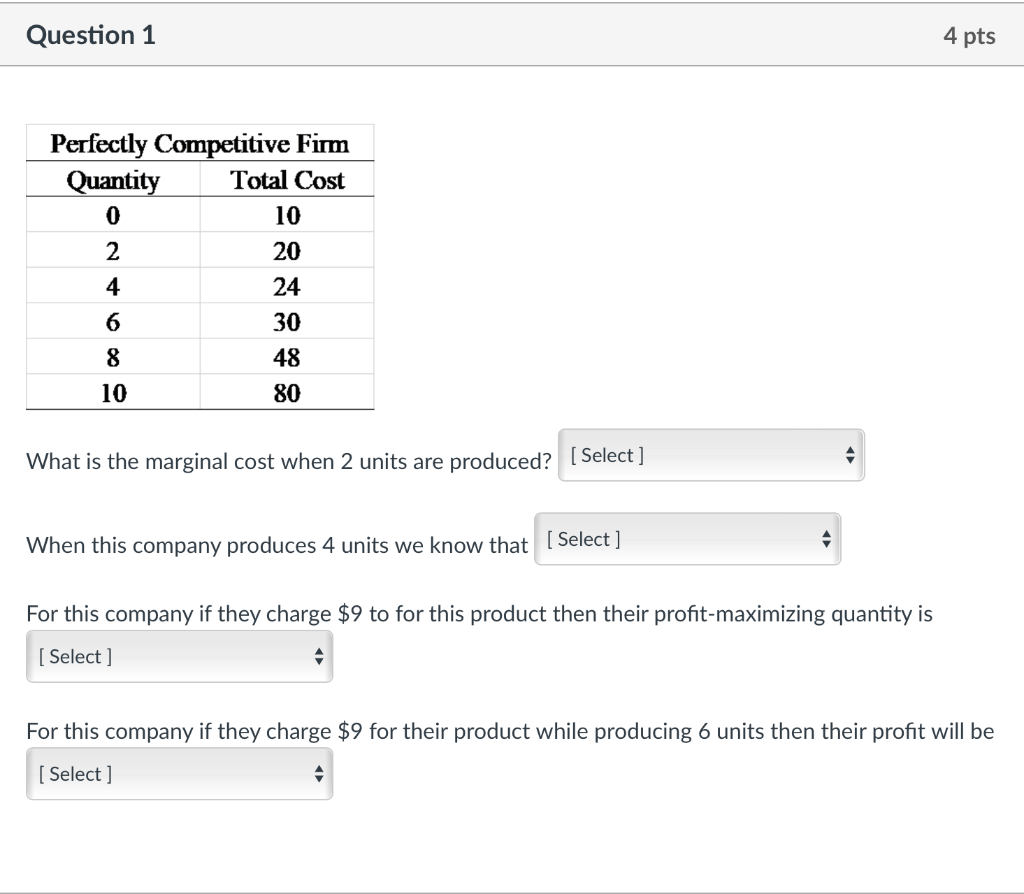1024x894 pixels.
Task: Open the marginal cost [Select] dropdown
Action: click(x=711, y=455)
